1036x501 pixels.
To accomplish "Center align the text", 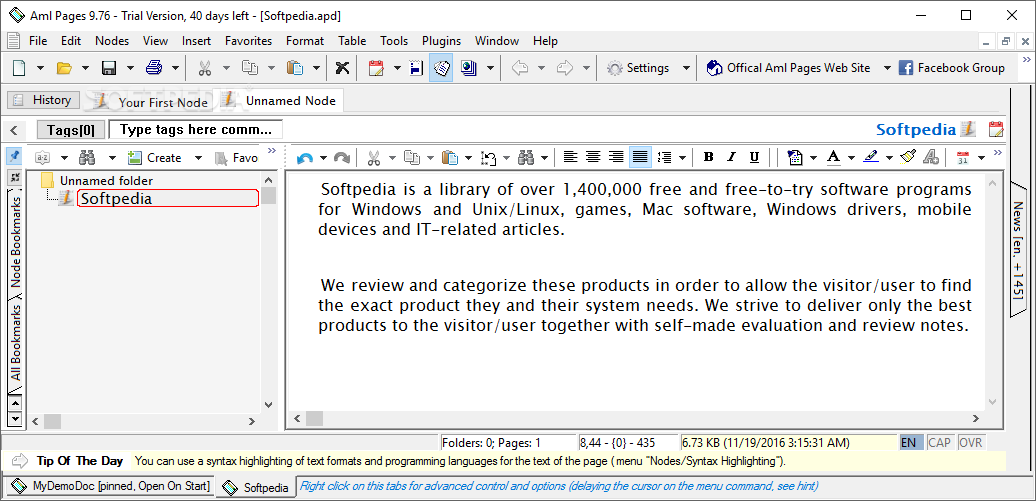I will click(x=593, y=157).
